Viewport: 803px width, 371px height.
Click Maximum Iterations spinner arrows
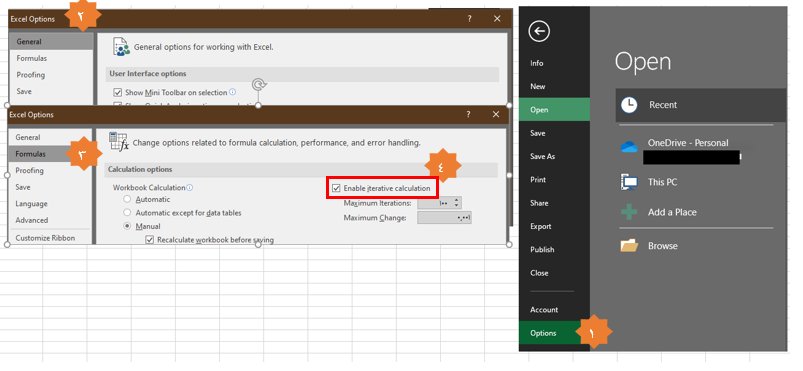pyautogui.click(x=457, y=203)
